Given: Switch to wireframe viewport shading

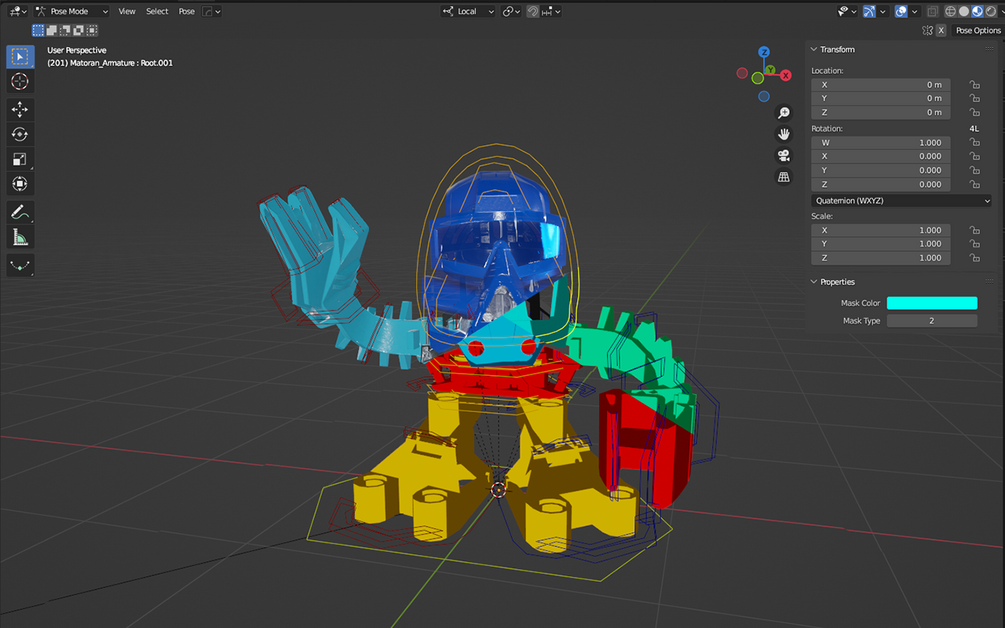Looking at the screenshot, I should [x=951, y=11].
